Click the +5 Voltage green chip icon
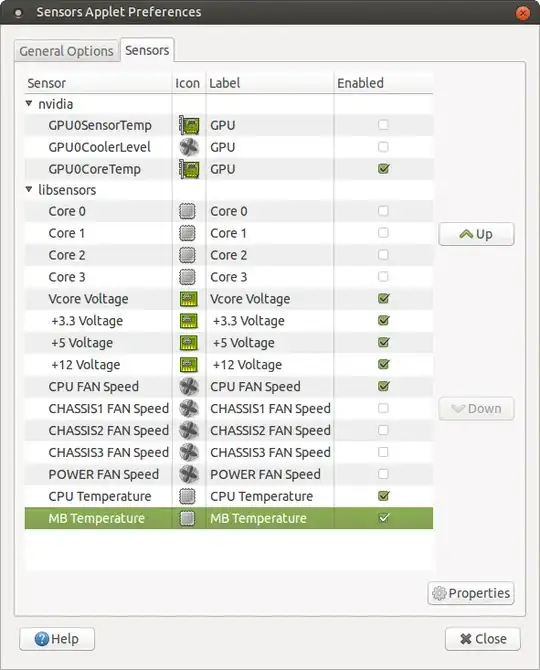Screen dimensions: 540x670 [188, 343]
